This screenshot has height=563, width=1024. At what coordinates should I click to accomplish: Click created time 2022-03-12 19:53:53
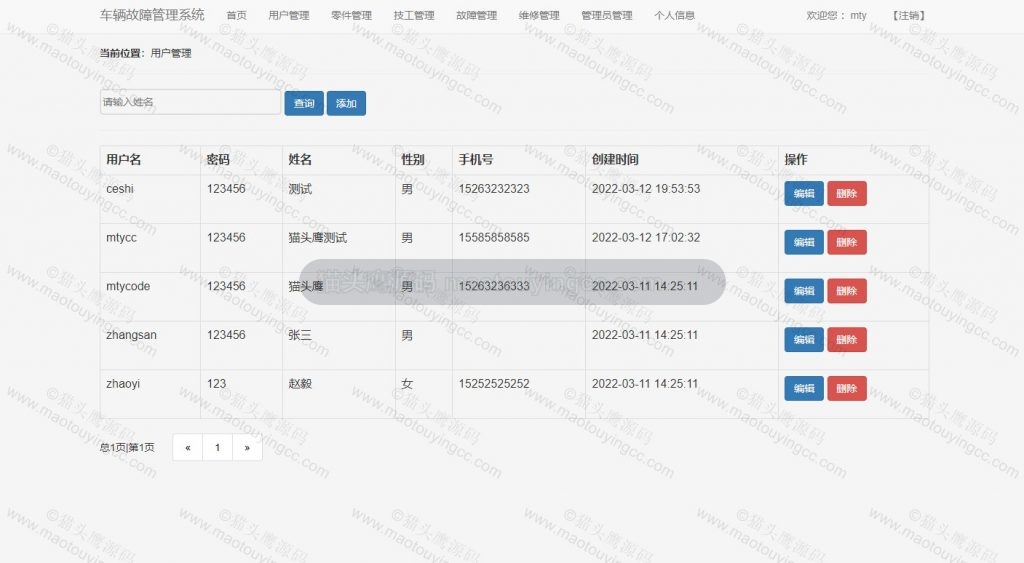[646, 189]
